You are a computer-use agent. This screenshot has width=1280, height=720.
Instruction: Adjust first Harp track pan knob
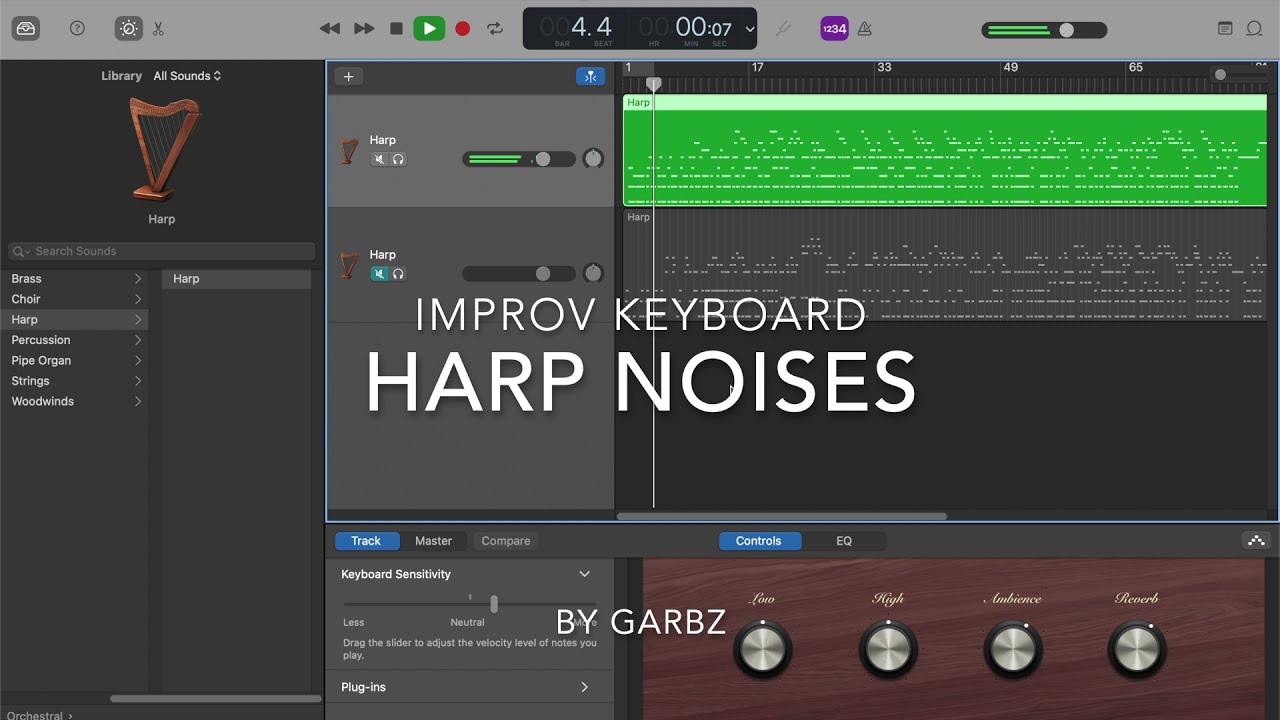pos(593,159)
